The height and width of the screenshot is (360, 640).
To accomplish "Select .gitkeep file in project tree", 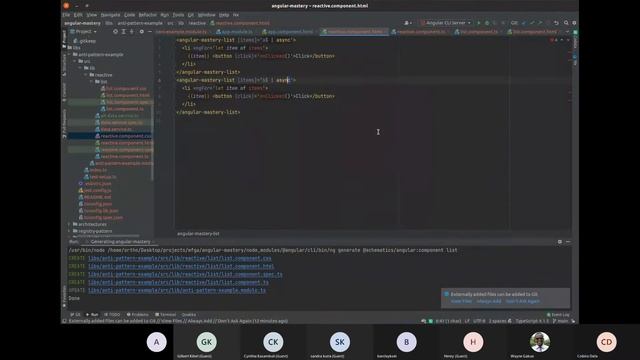I will [x=85, y=41].
